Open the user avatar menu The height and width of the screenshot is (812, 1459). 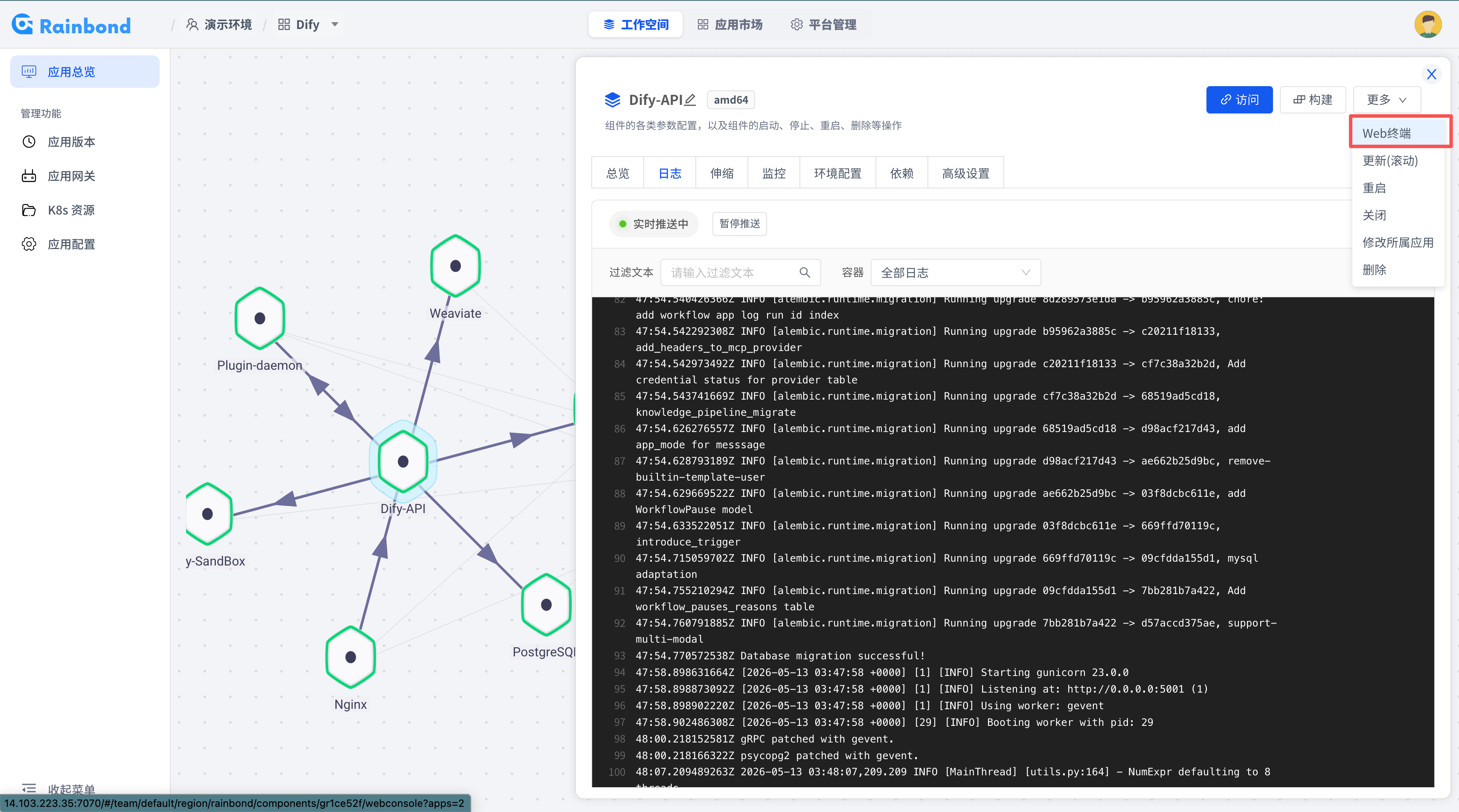click(x=1427, y=24)
